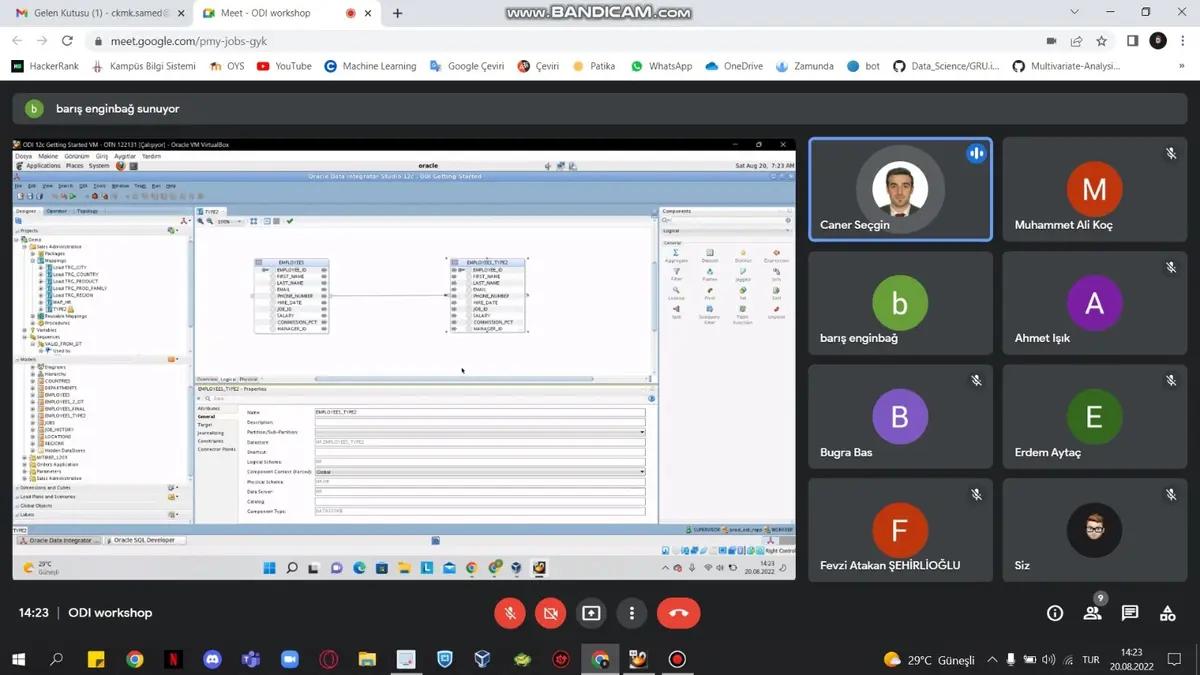The height and width of the screenshot is (675, 1200).
Task: Show the participants people panel
Action: pos(1092,613)
